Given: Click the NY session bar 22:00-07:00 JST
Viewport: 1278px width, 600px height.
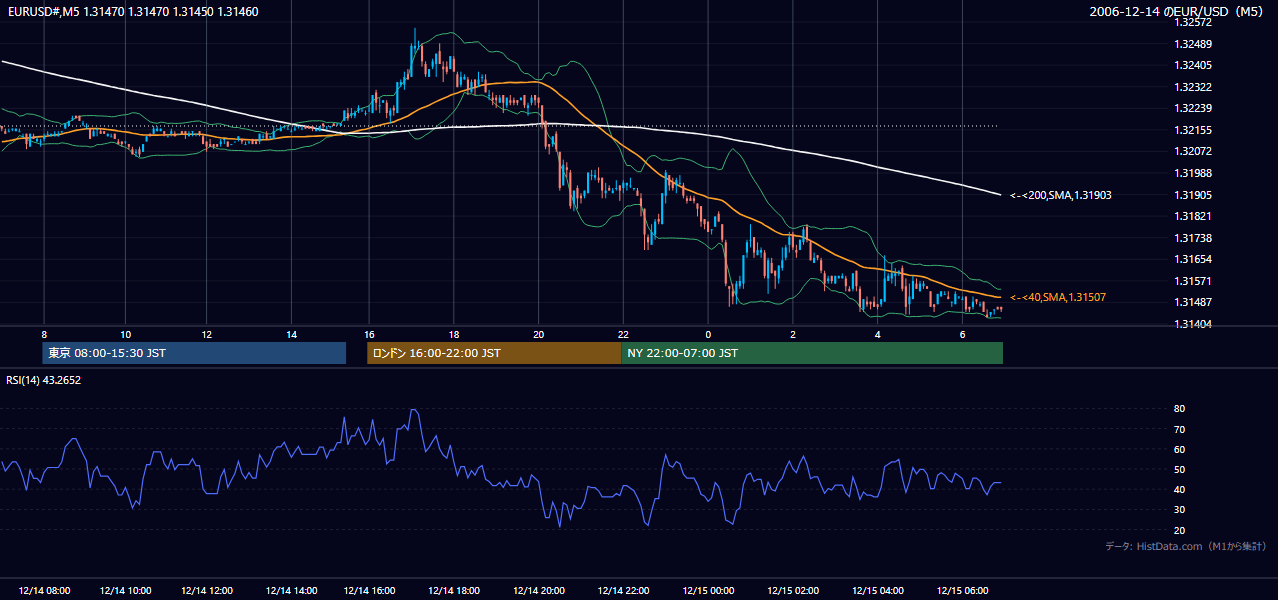Looking at the screenshot, I should tap(812, 353).
